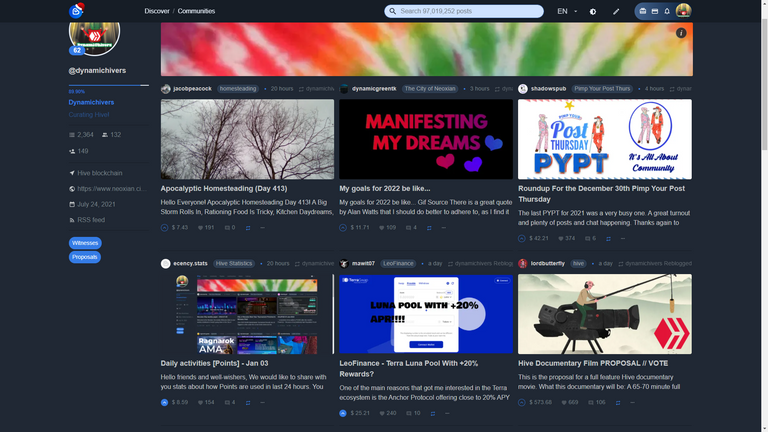Open the Pimp Your Post Thurs tag
768x432 pixels.
point(602,89)
